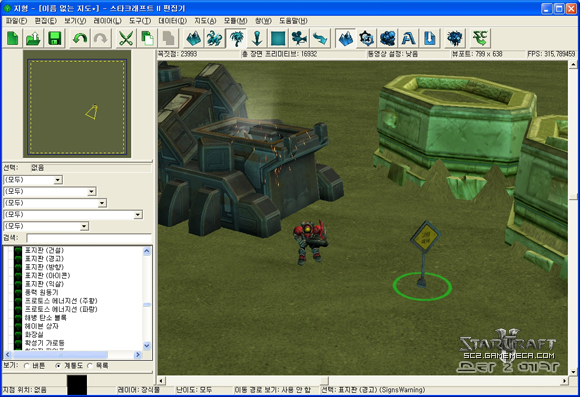Screen dimensions: 580x397
Task: Open the 파일(F) menu
Action: 16,21
